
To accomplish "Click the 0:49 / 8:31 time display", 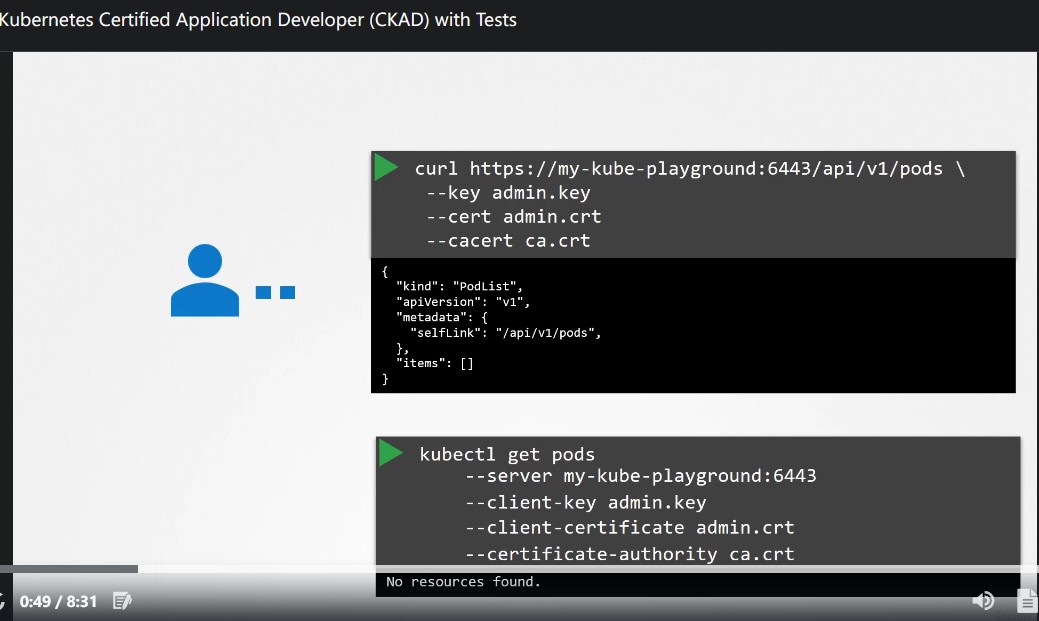I will (58, 602).
